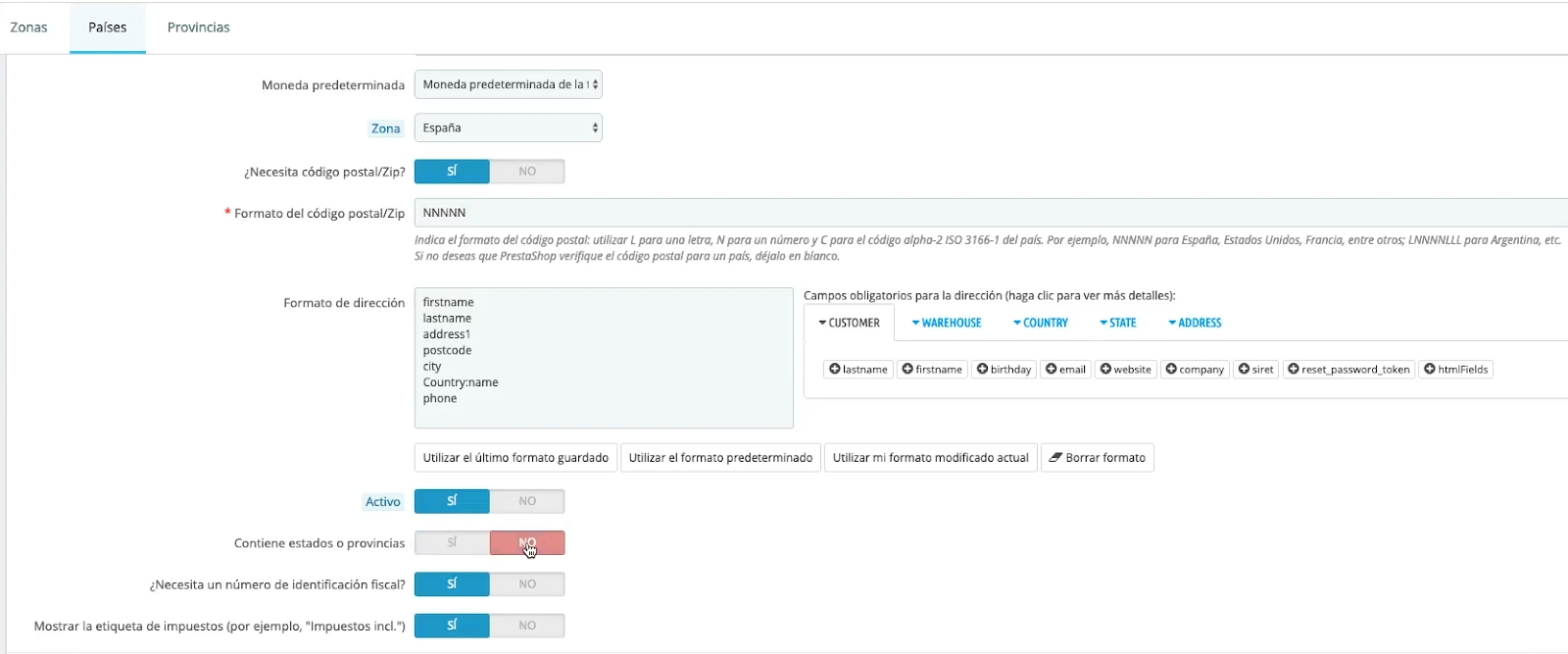Add reset_password_token field to format
The height and width of the screenshot is (654, 1568).
pyautogui.click(x=1348, y=370)
